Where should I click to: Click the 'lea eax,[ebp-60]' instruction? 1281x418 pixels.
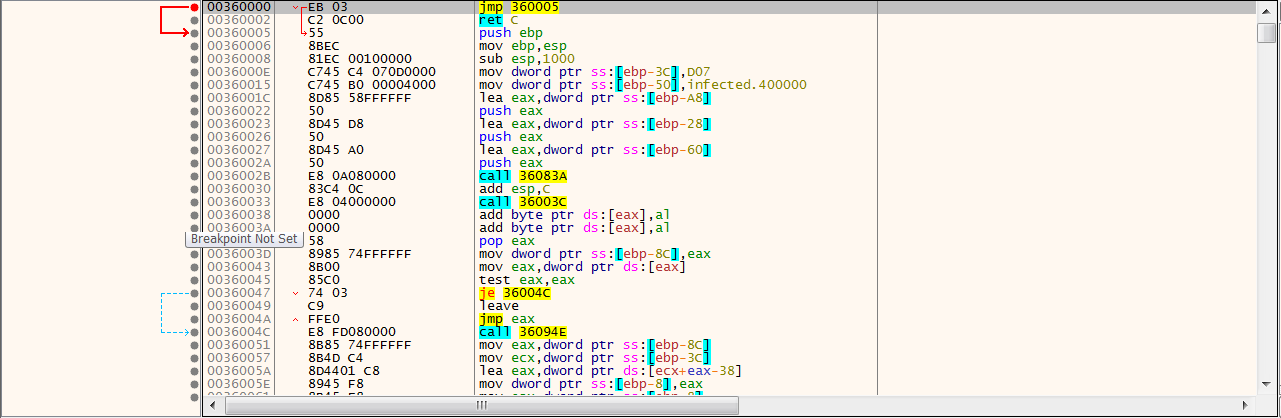coord(596,150)
